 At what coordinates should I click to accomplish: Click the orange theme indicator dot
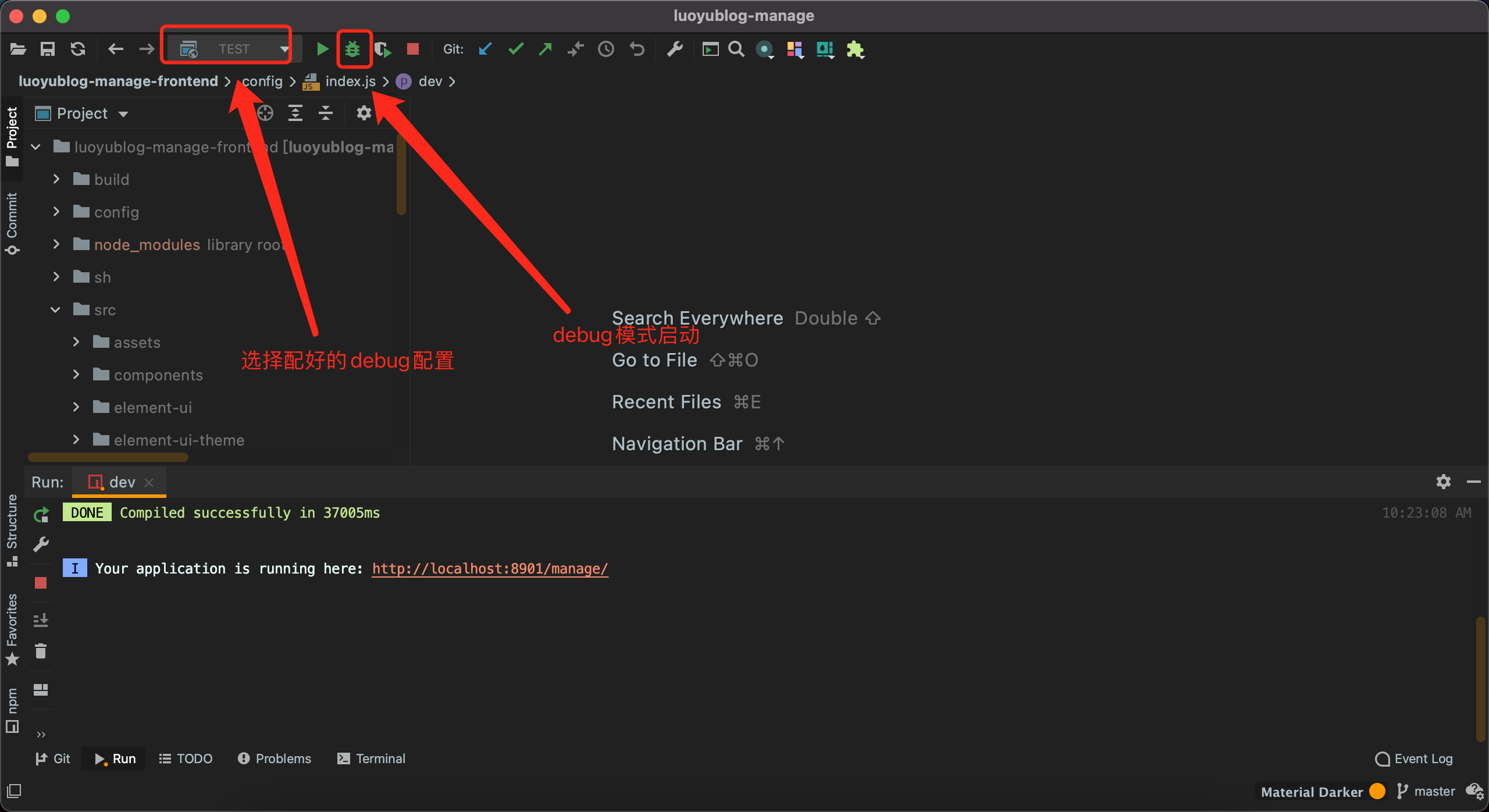point(1377,791)
